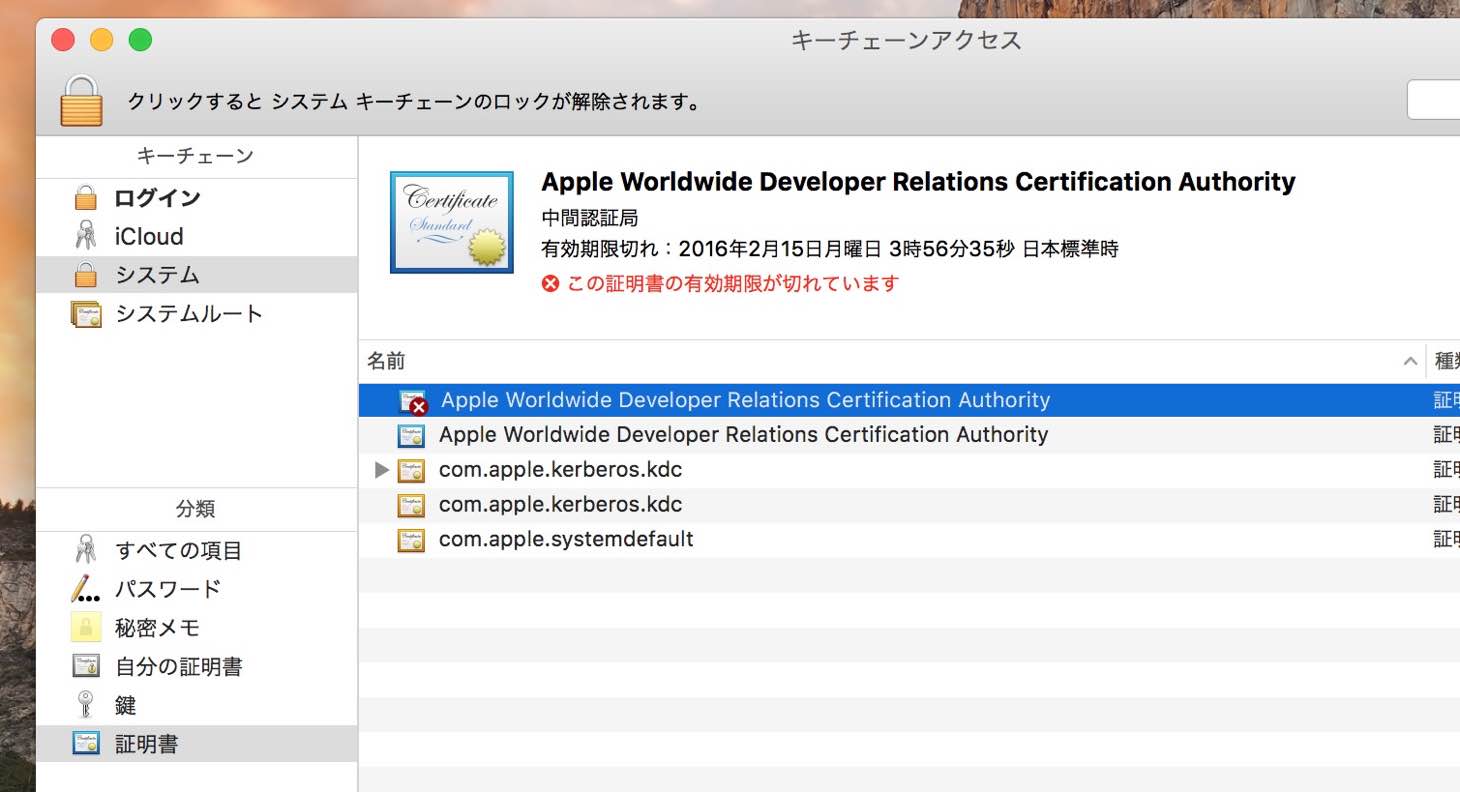The height and width of the screenshot is (792, 1460).
Task: Sort by the 名前 column header
Action: point(892,361)
